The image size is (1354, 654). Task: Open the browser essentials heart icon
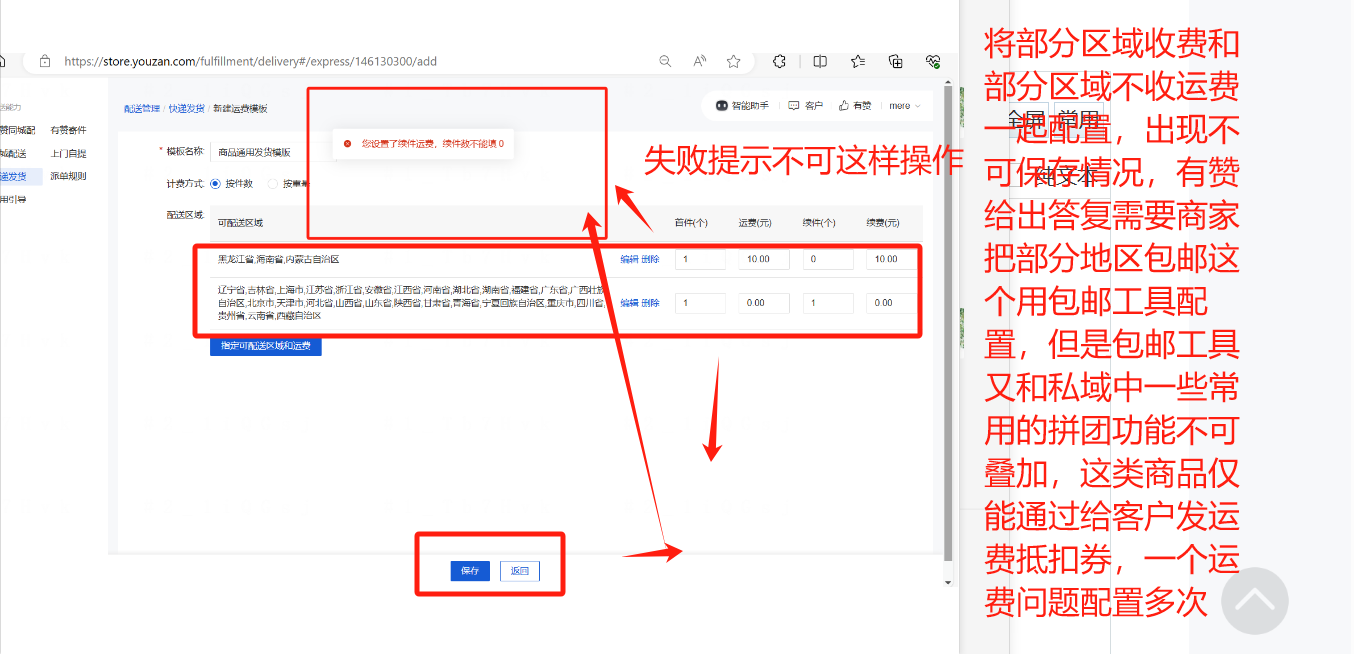click(x=933, y=61)
